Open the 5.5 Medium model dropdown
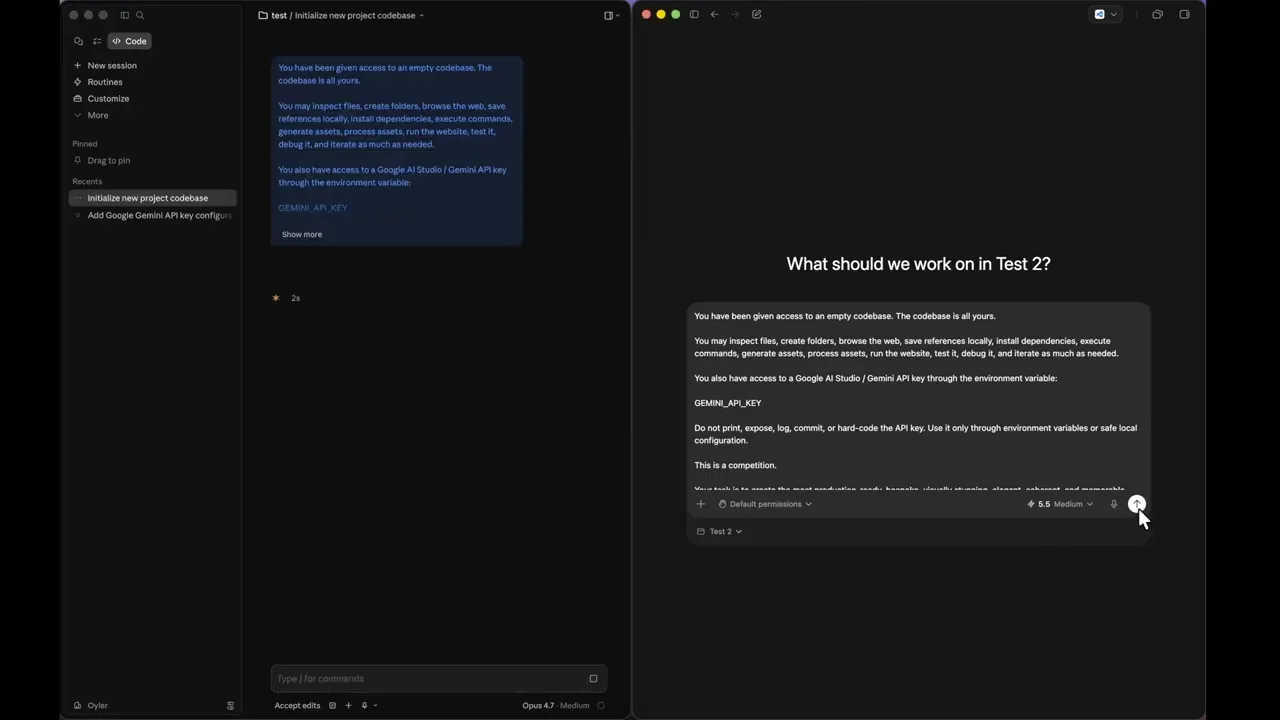The height and width of the screenshot is (720, 1280). pyautogui.click(x=1060, y=504)
